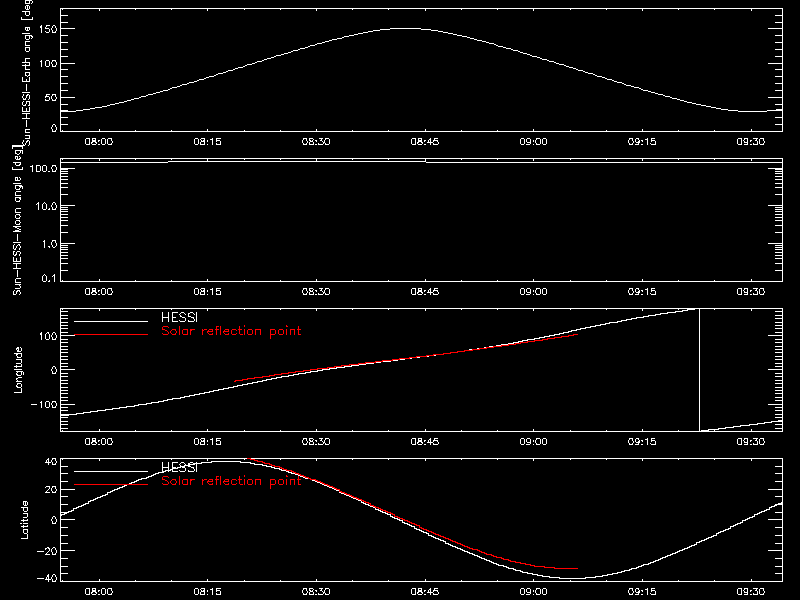Click 09:15 time label under Earth angle plot
This screenshot has height=600, width=800.
[642, 142]
